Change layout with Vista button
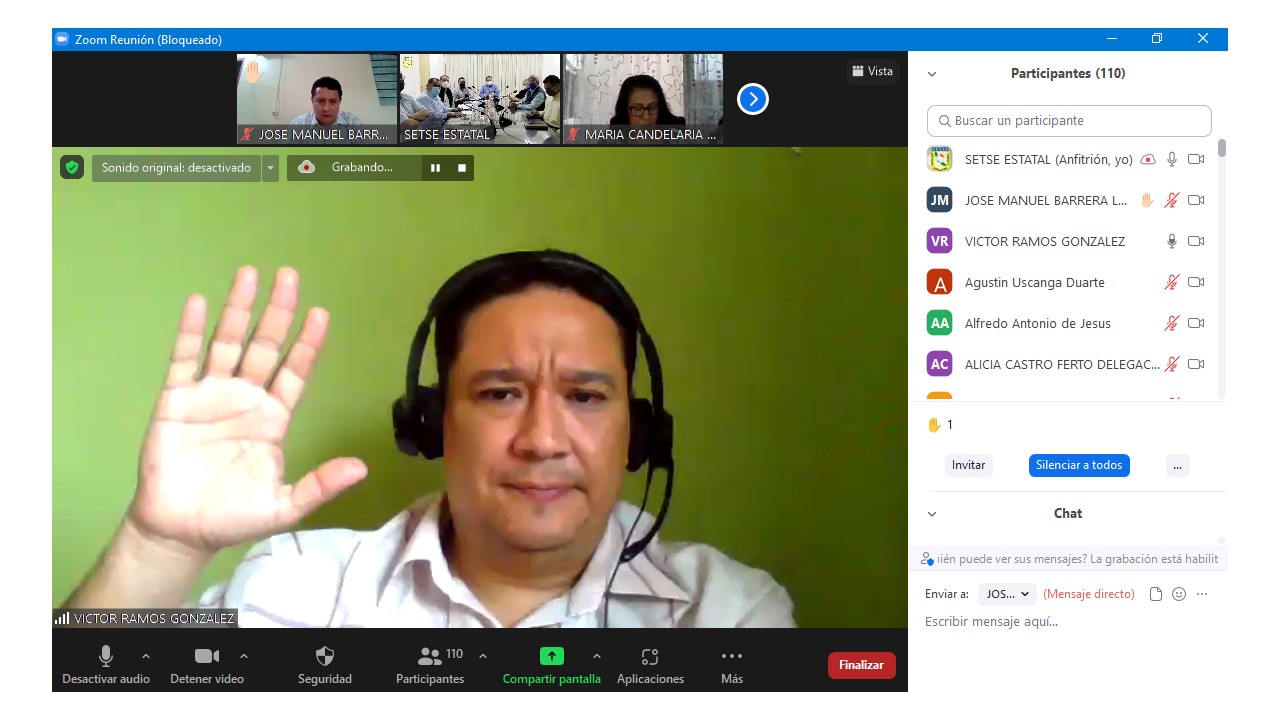Viewport: 1280px width, 720px height. [872, 71]
